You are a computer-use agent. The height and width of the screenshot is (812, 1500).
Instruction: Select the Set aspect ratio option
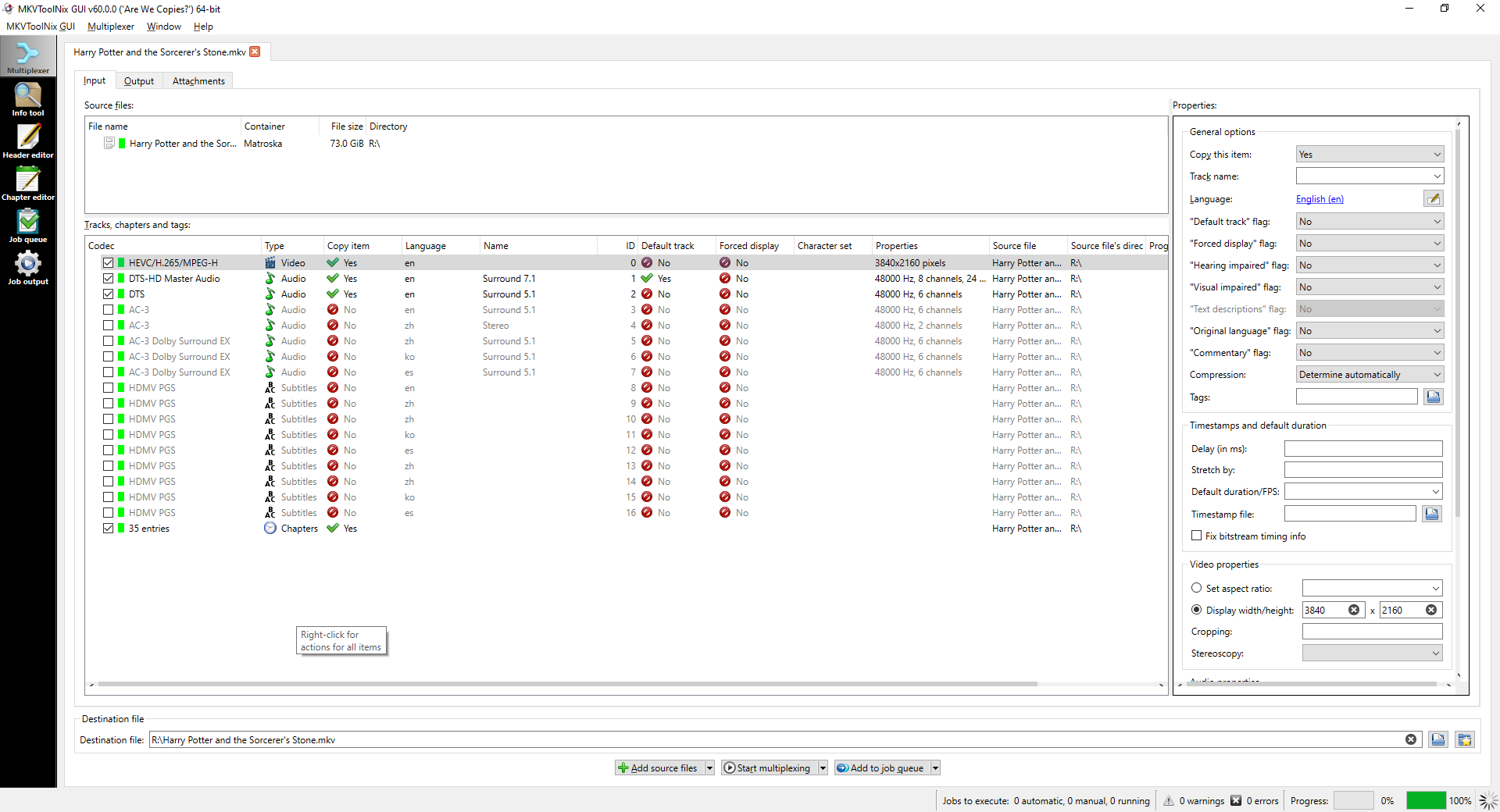(1196, 588)
